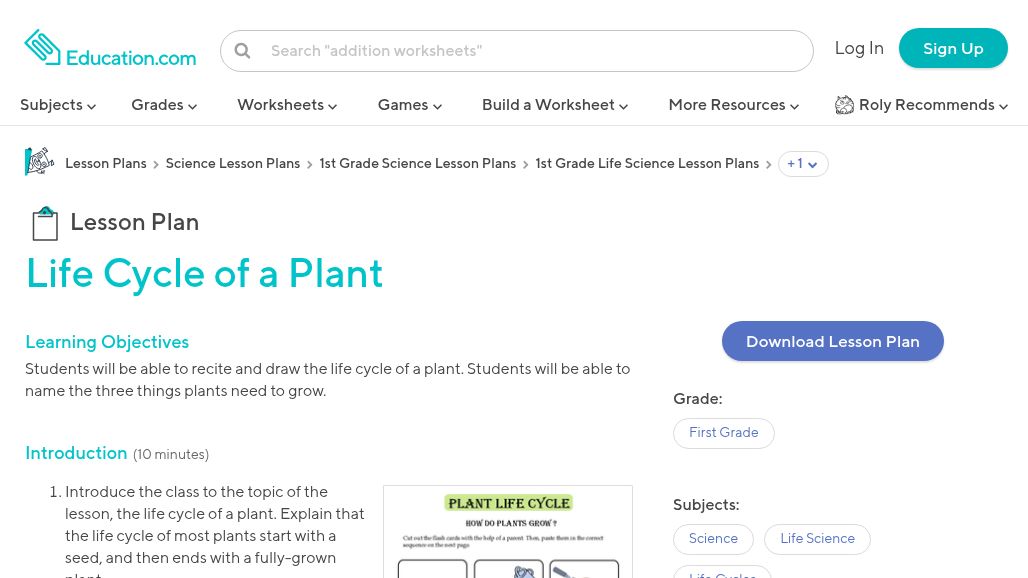Expand the Worksheets dropdown

point(286,105)
